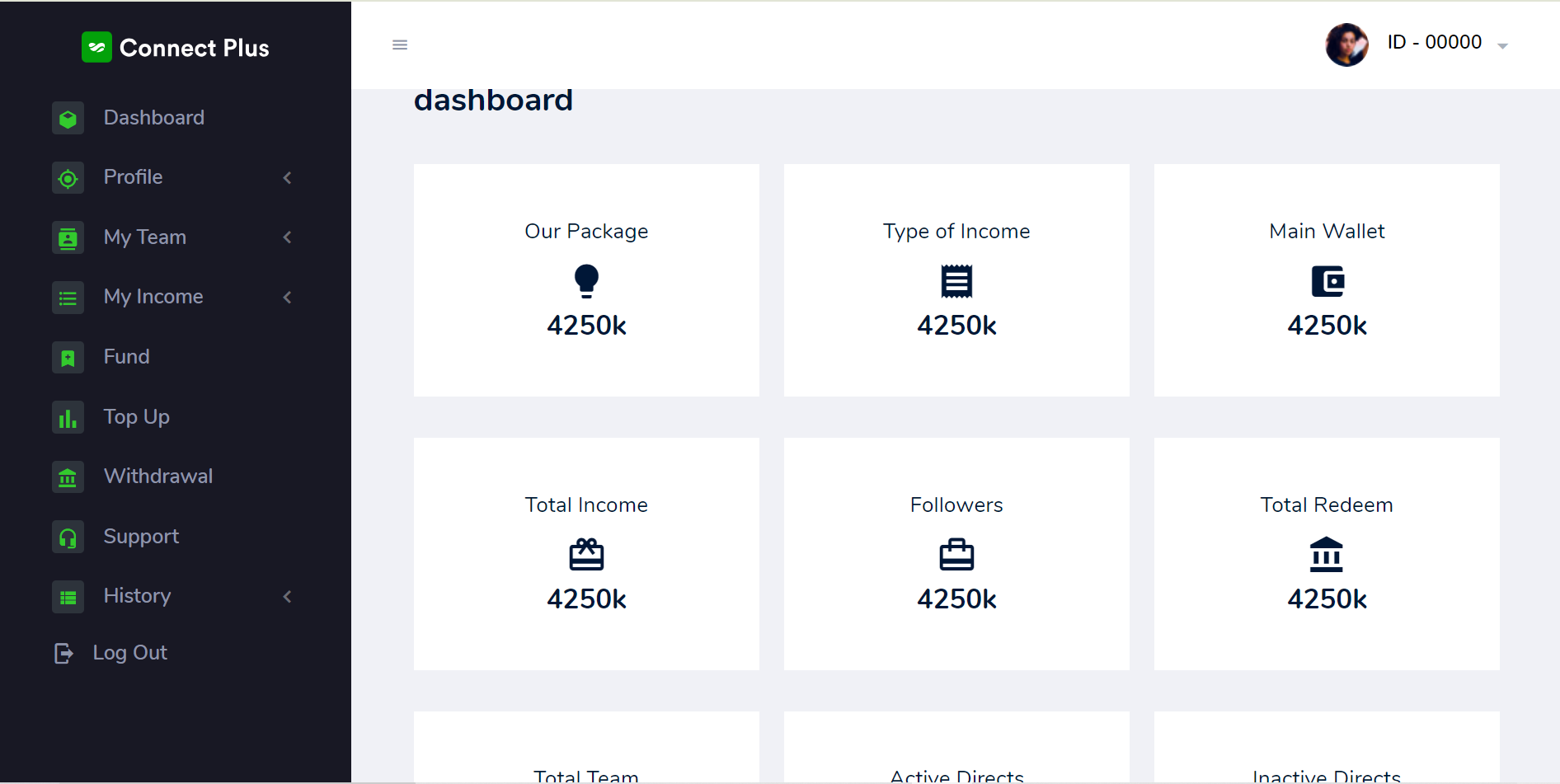Click the Withdrawal bank icon in sidebar
The image size is (1560, 784).
pyautogui.click(x=68, y=477)
